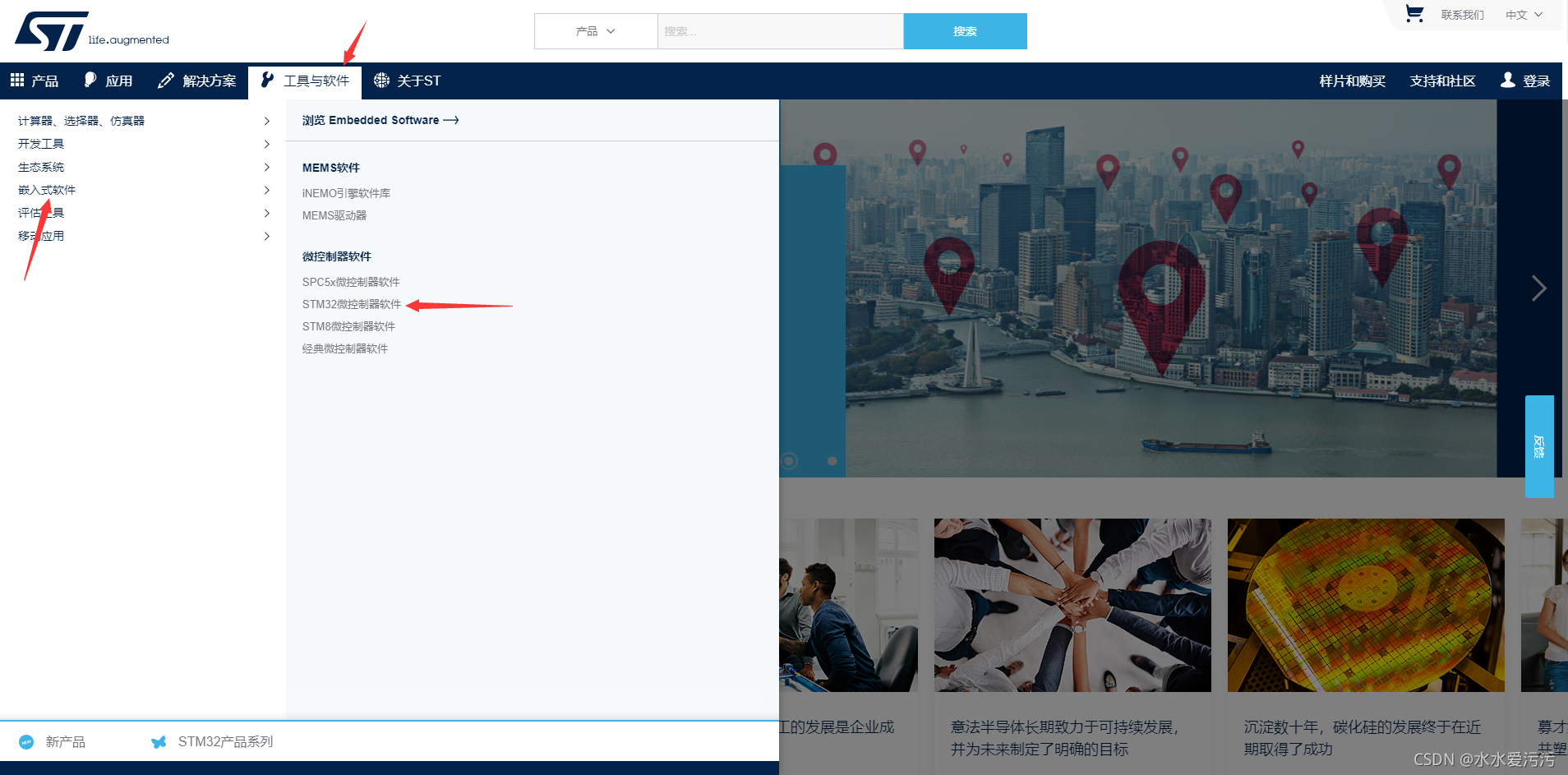Open the man at desk thumbnail

(x=849, y=605)
